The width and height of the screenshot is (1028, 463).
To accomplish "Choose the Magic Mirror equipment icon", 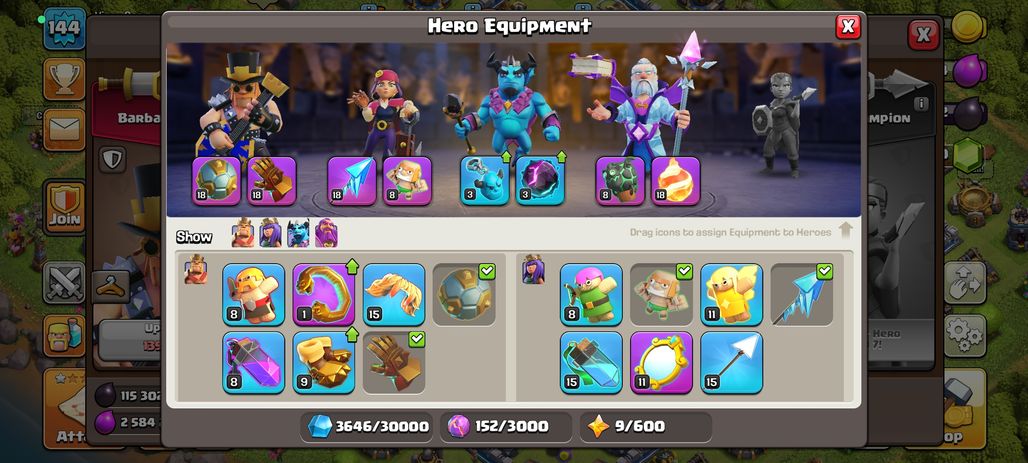I will pos(662,362).
